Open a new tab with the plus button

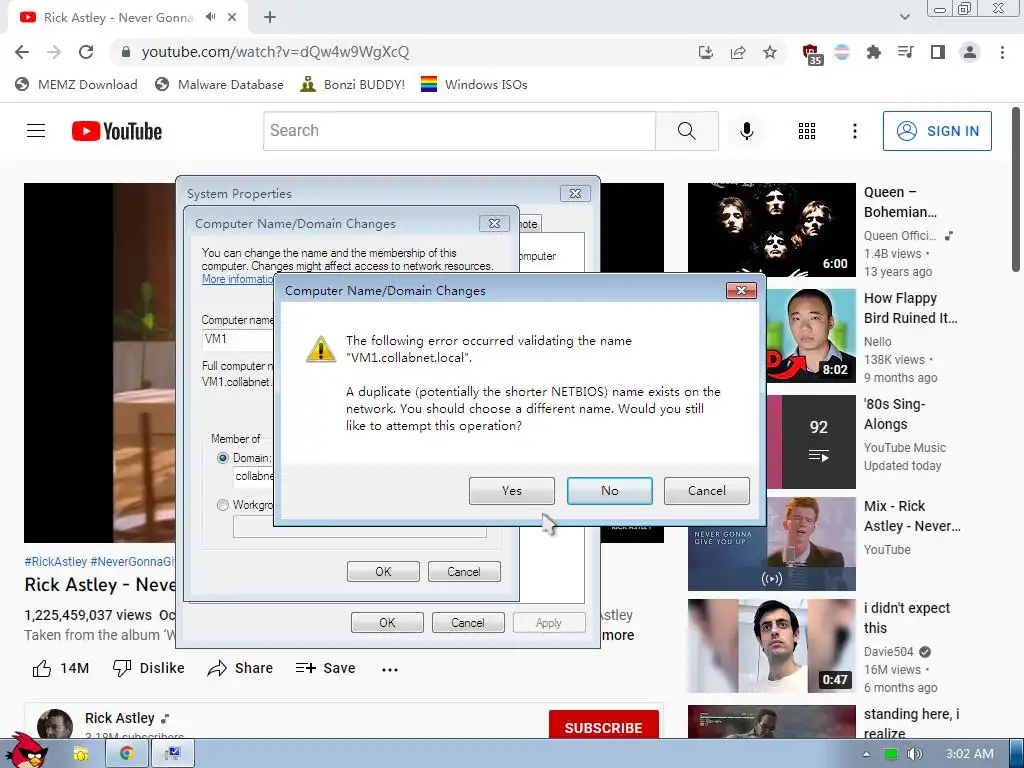(x=270, y=17)
